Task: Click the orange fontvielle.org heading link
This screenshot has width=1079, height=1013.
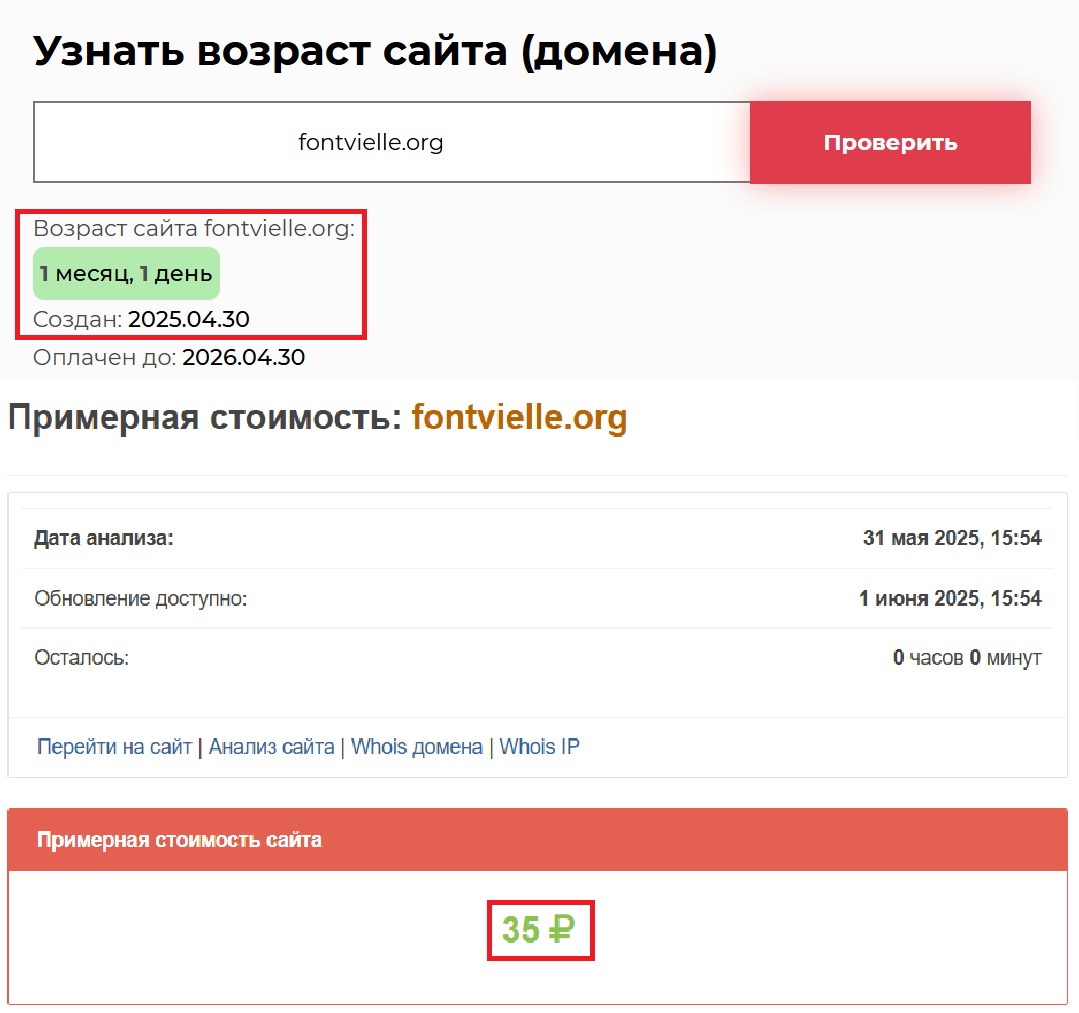Action: pos(519,417)
